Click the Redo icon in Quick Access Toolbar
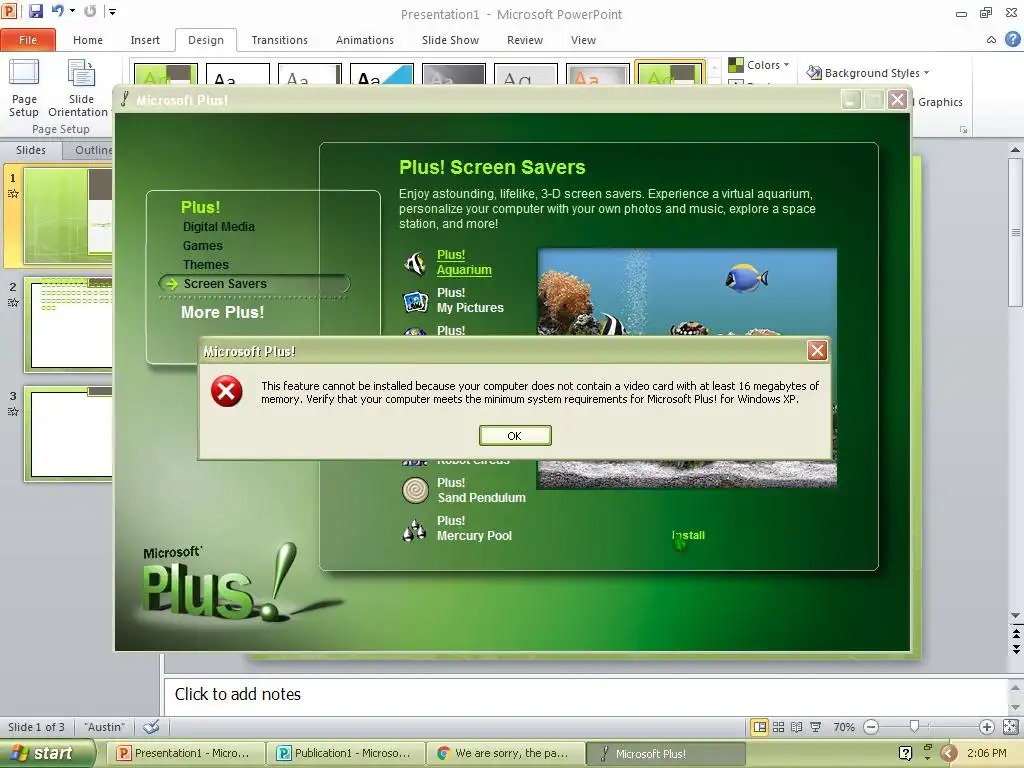 [90, 11]
